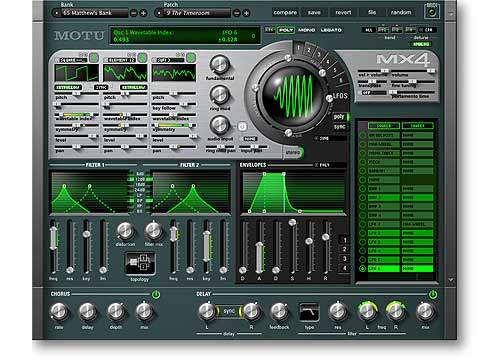Open oscillator 1 waveform menu
The height and width of the screenshot is (360, 500).
[x=71, y=60]
